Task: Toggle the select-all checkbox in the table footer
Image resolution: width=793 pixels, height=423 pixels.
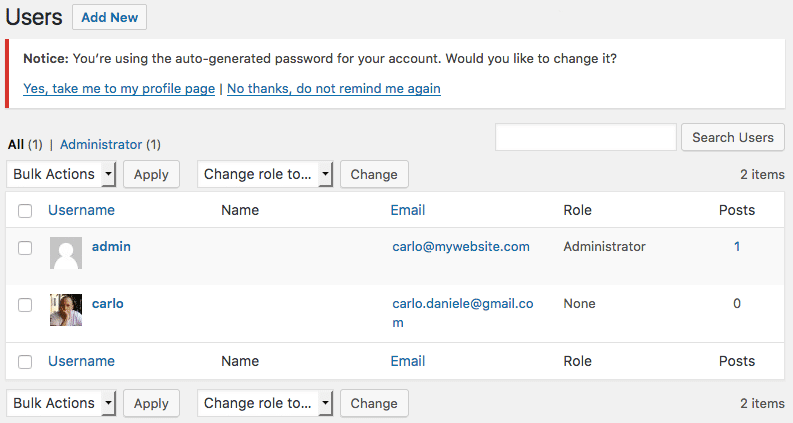Action: tap(25, 362)
